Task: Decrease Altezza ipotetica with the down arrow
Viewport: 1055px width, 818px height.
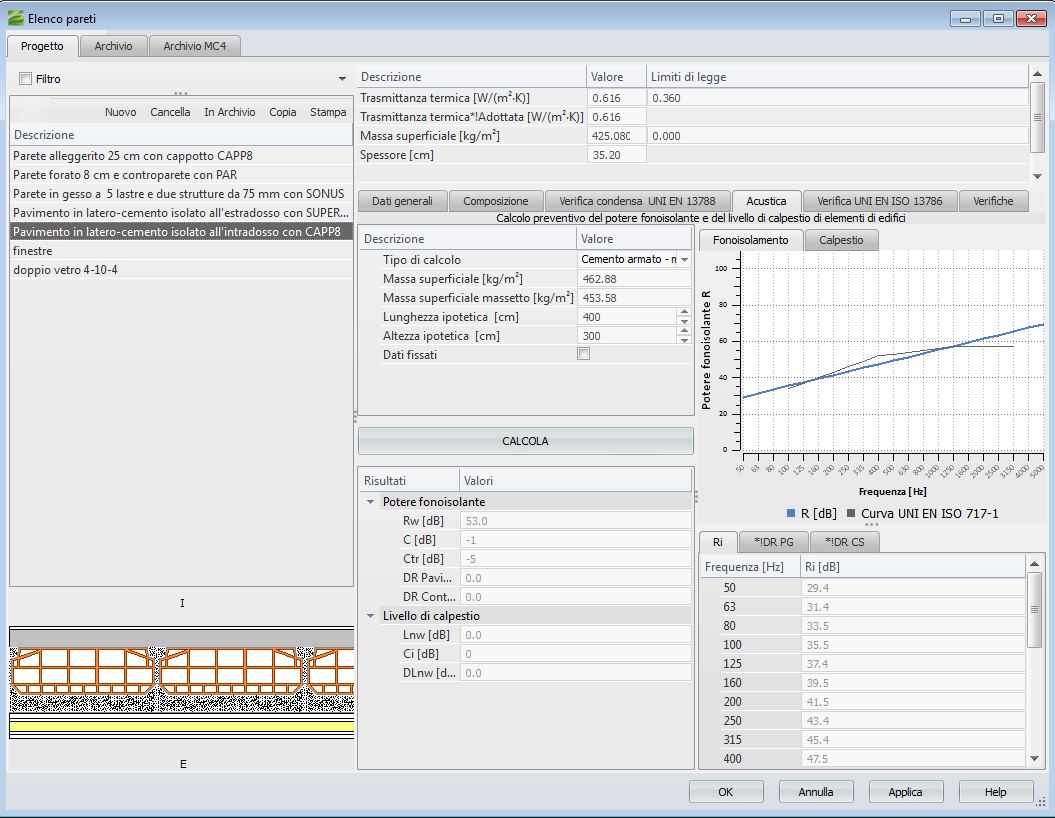Action: pyautogui.click(x=684, y=341)
